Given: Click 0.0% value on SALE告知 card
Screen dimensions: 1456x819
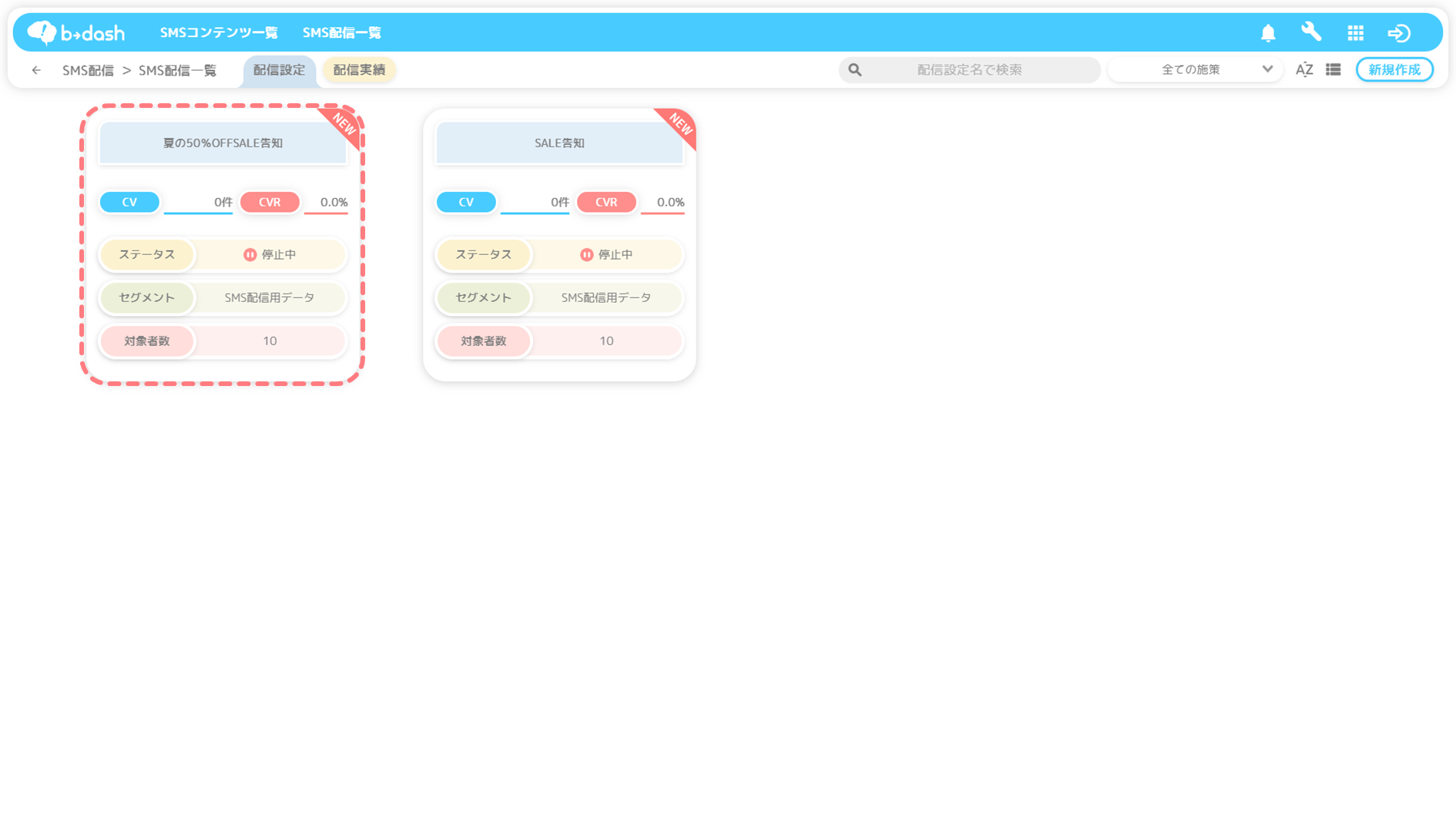Looking at the screenshot, I should (670, 202).
